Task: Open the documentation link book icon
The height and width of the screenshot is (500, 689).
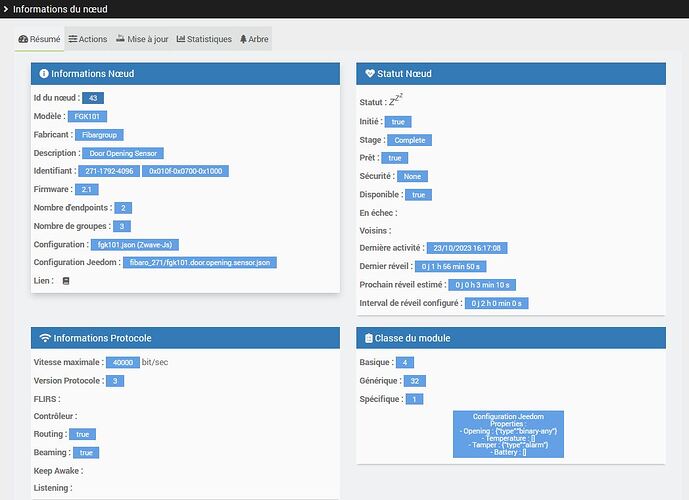Action: (x=66, y=281)
